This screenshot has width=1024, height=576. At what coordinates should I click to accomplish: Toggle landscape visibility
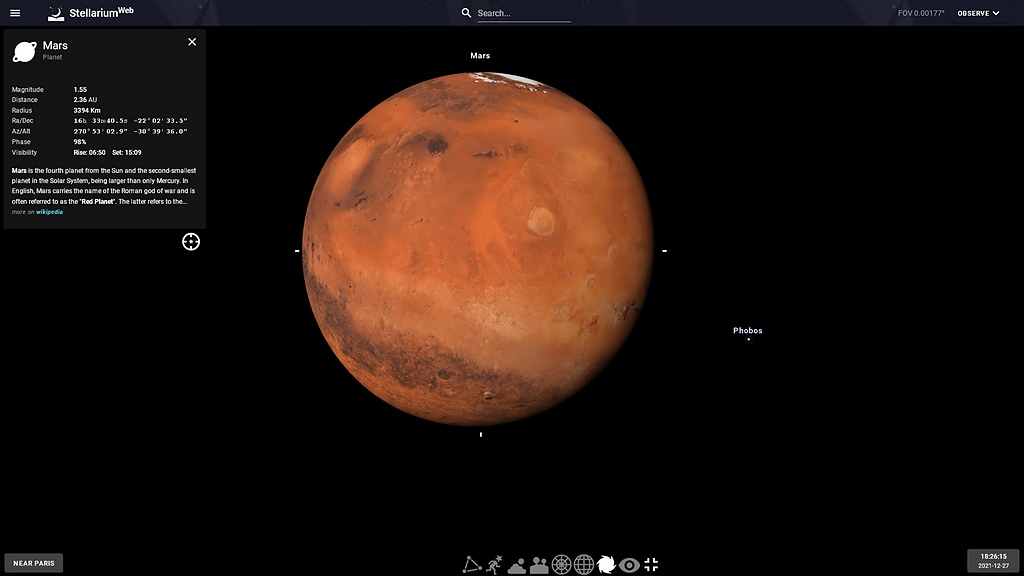[539, 565]
